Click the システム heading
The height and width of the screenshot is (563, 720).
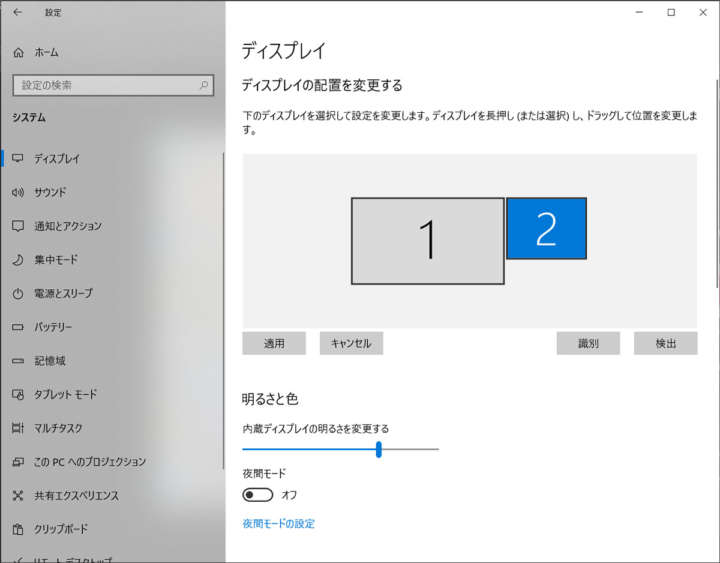pyautogui.click(x=29, y=118)
